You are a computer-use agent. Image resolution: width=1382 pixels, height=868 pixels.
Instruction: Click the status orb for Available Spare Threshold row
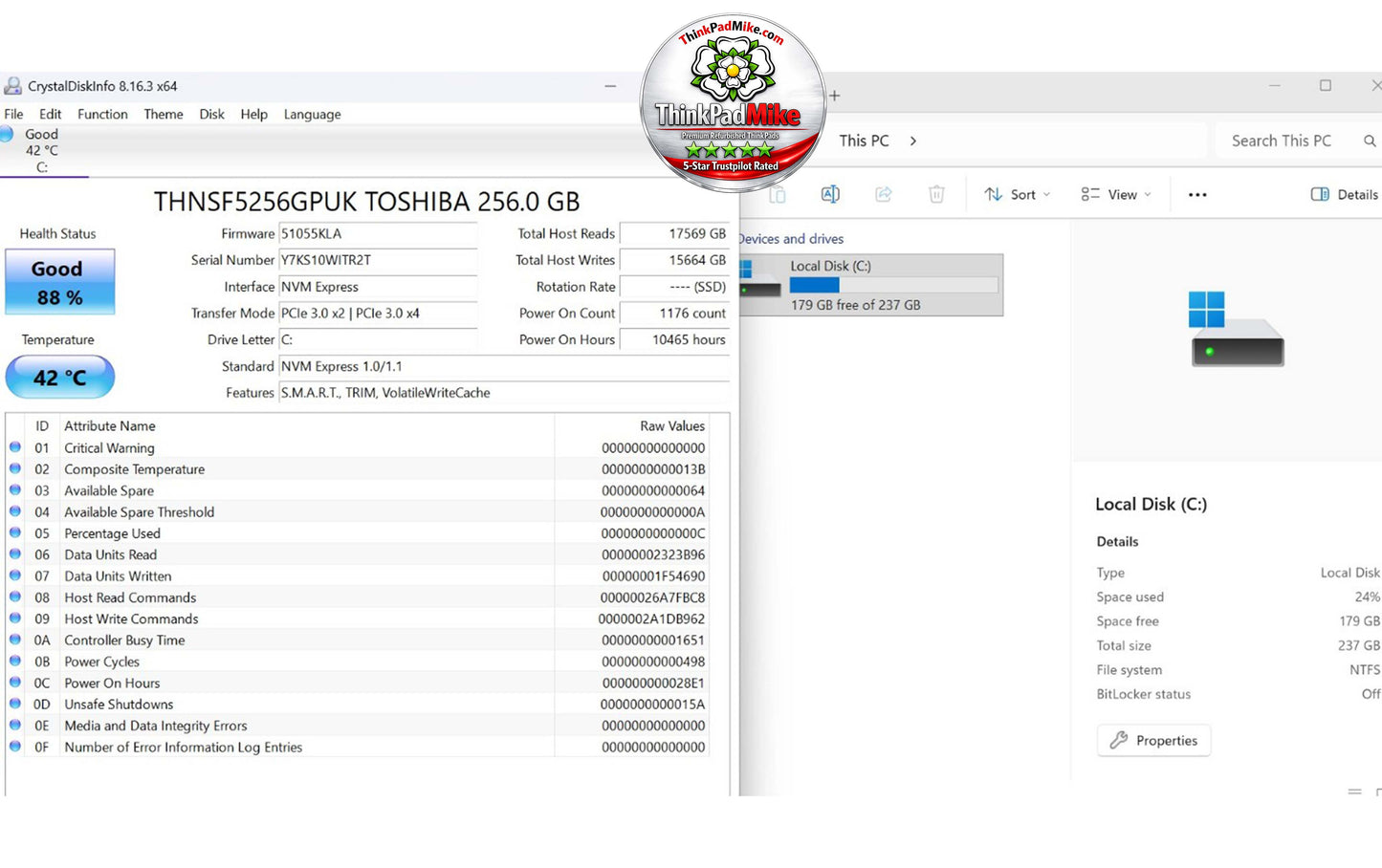point(15,511)
